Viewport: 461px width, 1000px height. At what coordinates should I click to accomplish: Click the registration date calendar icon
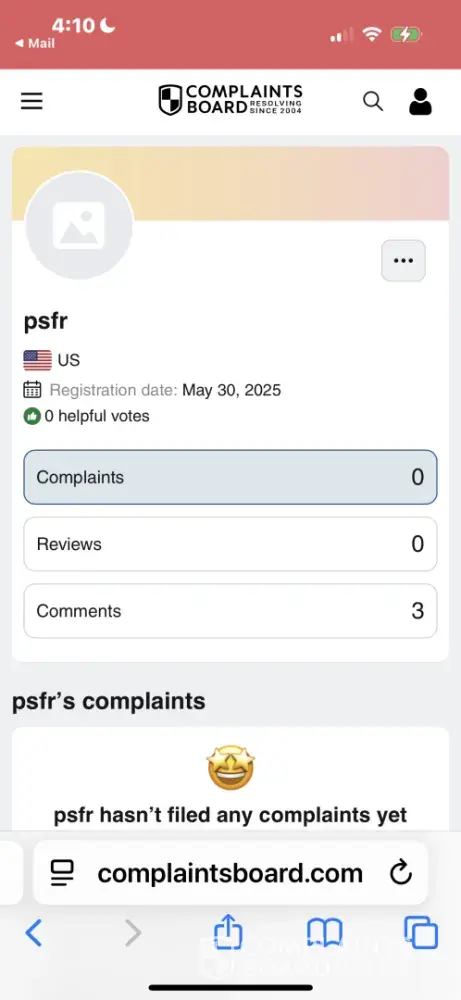click(33, 389)
